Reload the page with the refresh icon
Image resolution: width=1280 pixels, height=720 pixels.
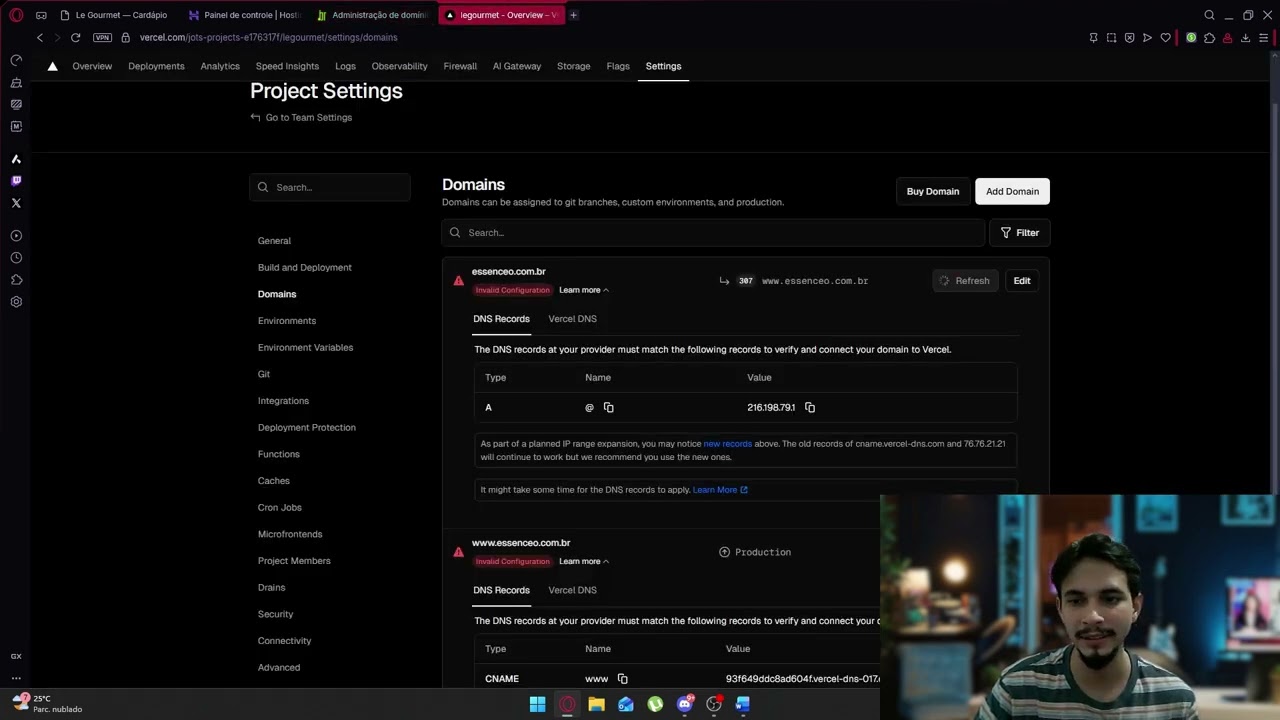click(75, 37)
